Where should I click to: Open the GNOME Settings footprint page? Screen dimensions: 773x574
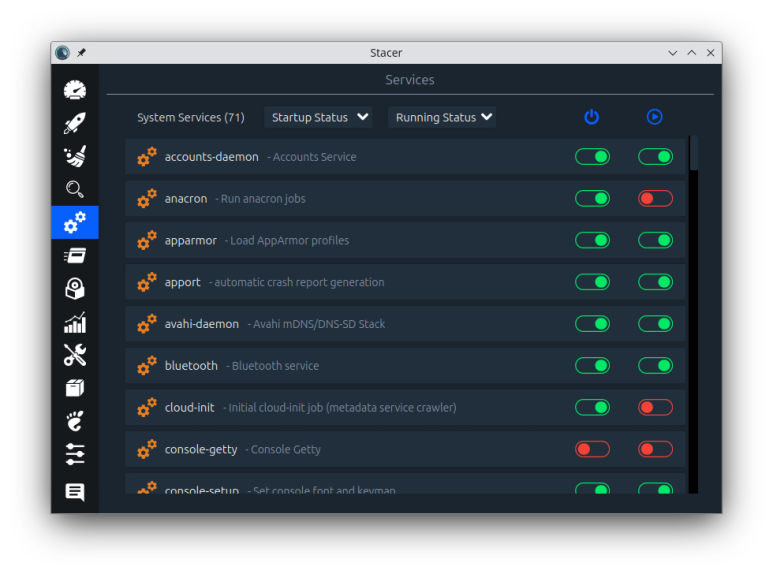pos(75,421)
